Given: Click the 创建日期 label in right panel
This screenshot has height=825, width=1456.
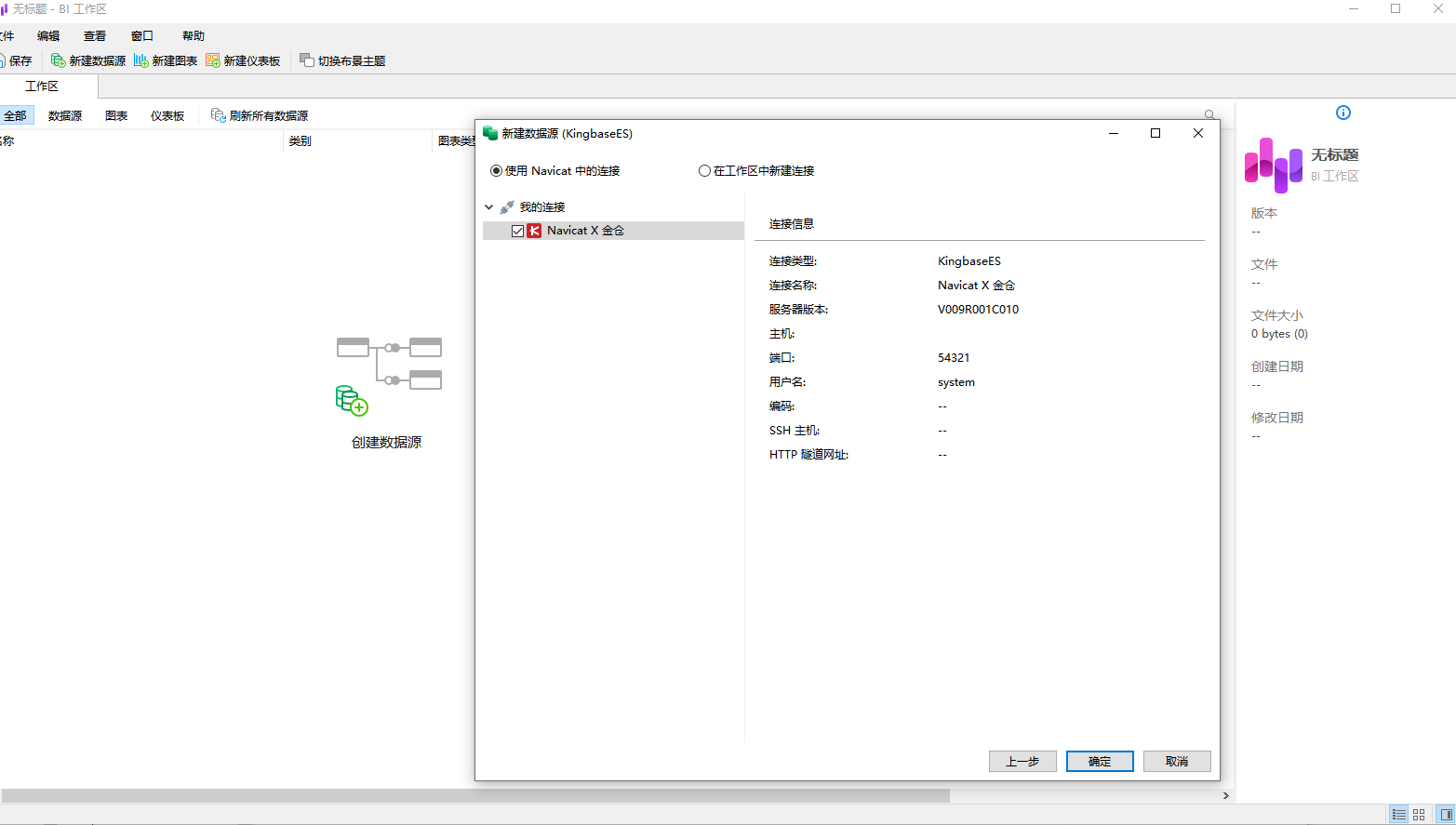Looking at the screenshot, I should 1277,366.
